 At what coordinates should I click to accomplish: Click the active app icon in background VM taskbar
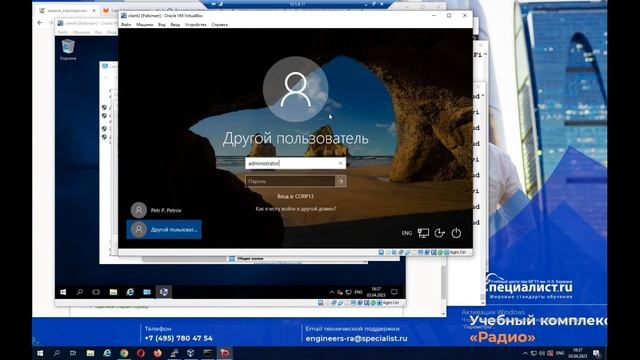(164, 292)
